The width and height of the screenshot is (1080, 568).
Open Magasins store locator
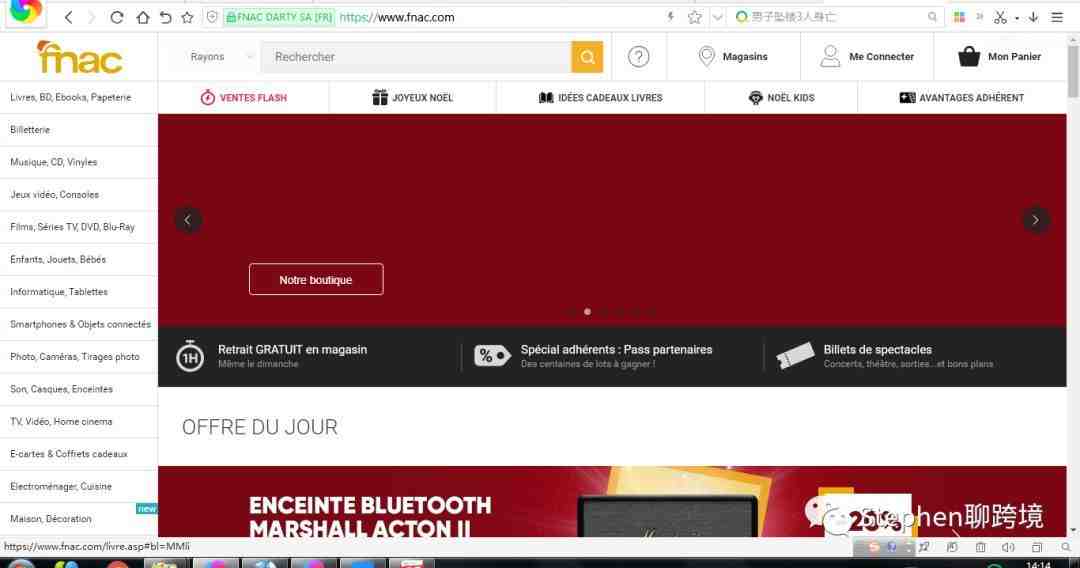(733, 56)
